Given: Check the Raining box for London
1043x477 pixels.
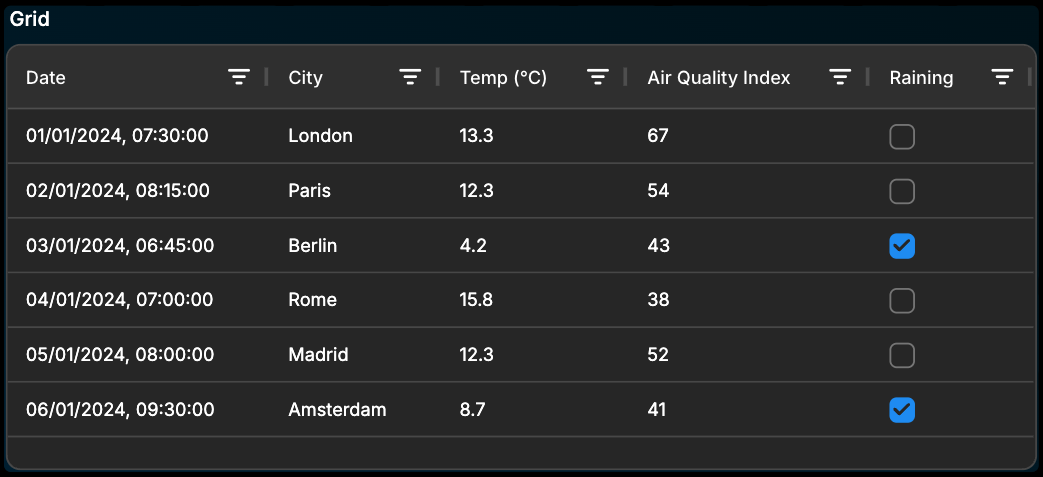Looking at the screenshot, I should (902, 137).
